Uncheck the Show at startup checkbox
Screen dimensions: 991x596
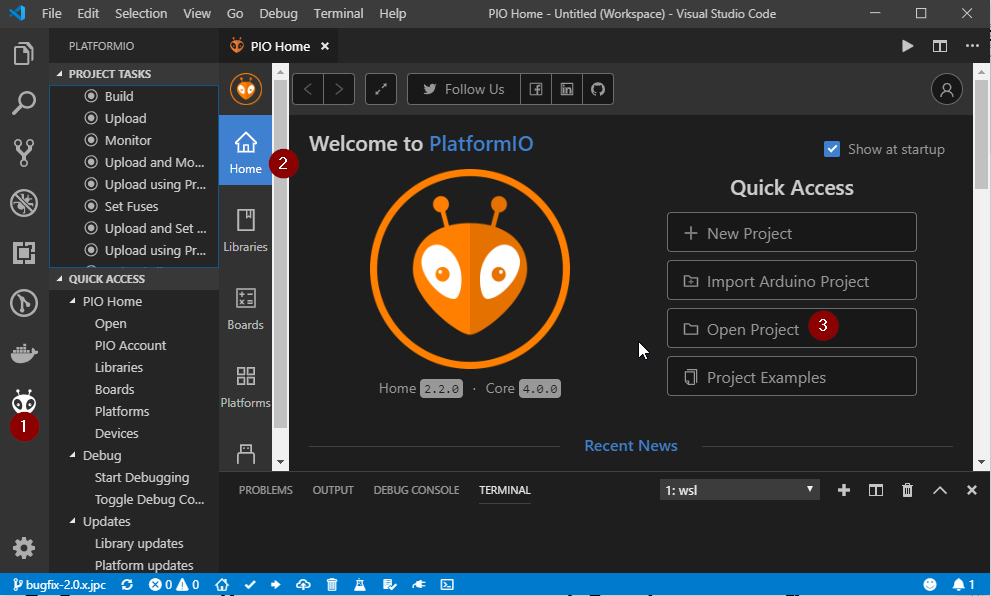point(832,149)
